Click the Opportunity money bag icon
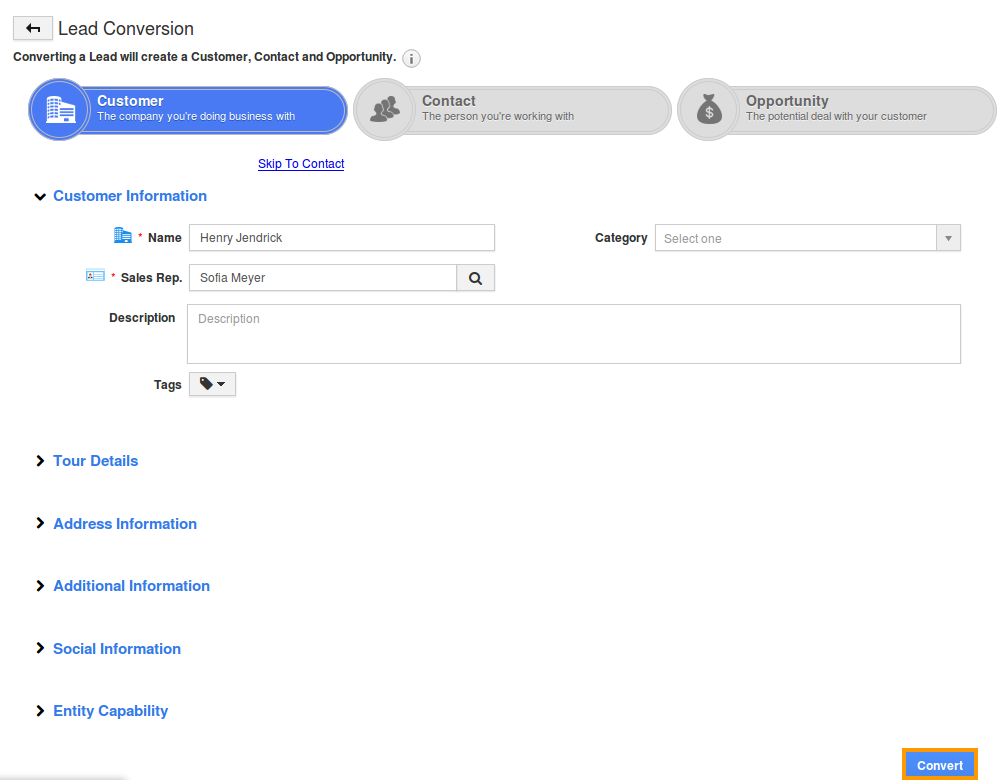 click(x=708, y=109)
